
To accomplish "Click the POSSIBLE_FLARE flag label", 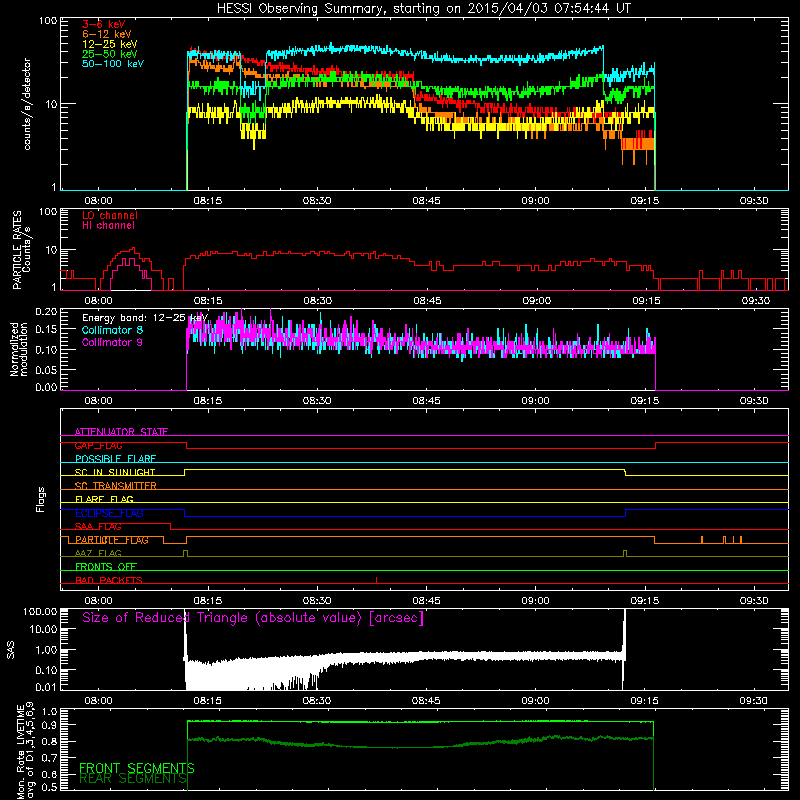I will [x=115, y=459].
